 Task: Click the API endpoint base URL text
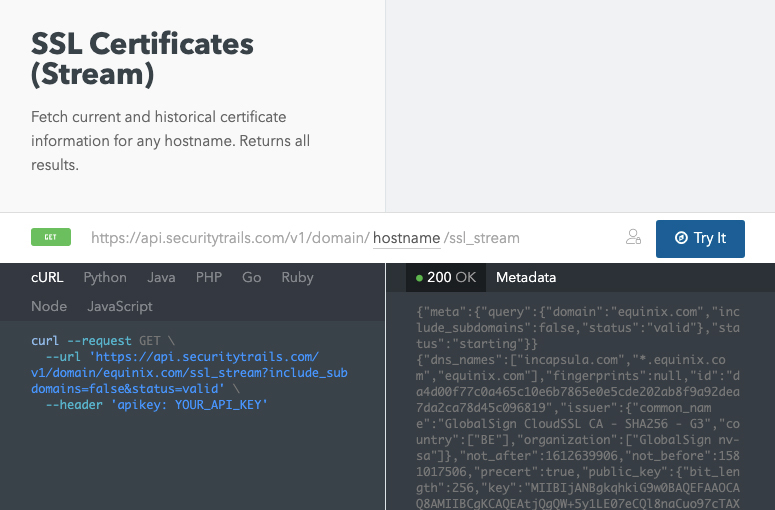[230, 238]
